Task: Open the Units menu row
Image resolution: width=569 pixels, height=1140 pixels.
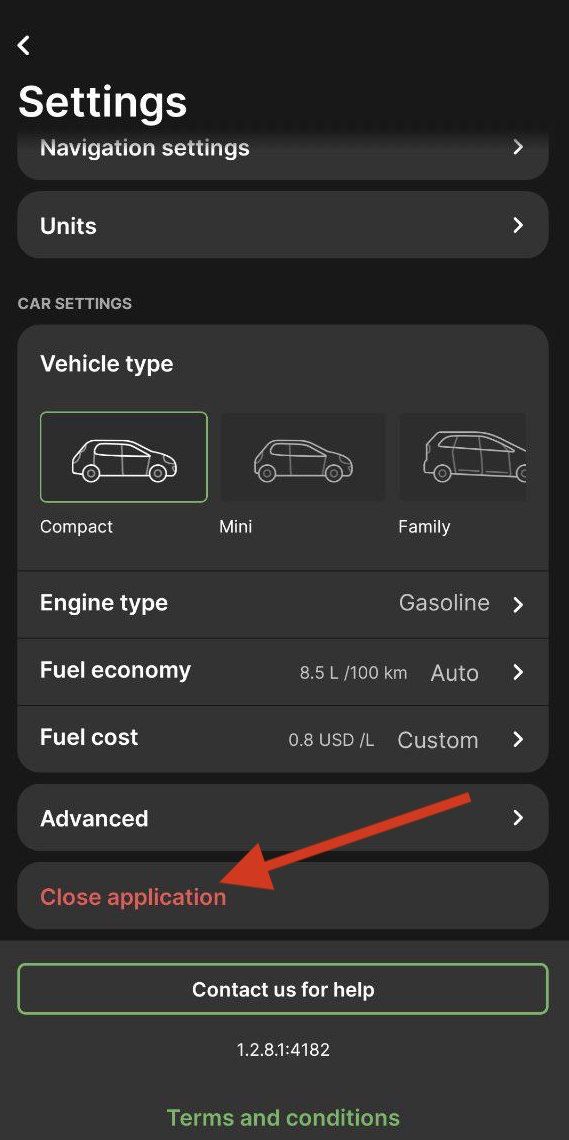Action: coord(283,225)
